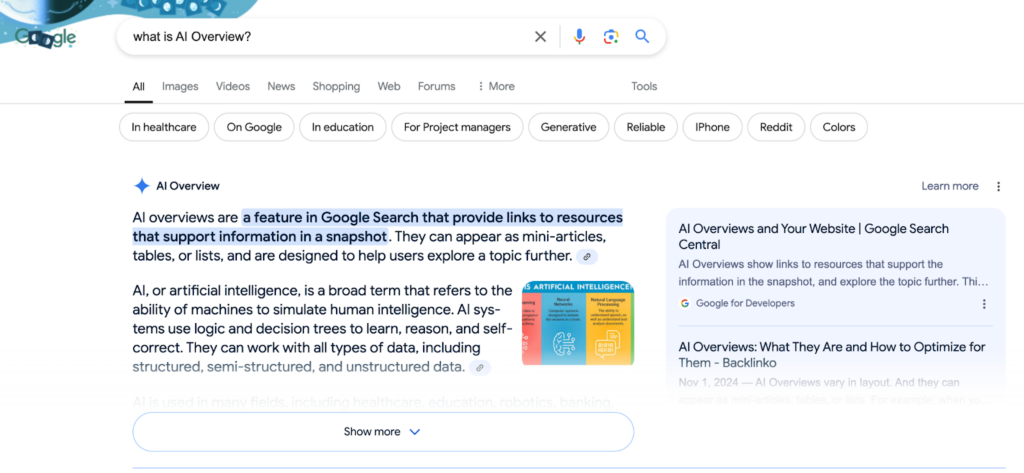Click the Learn more link

(950, 186)
